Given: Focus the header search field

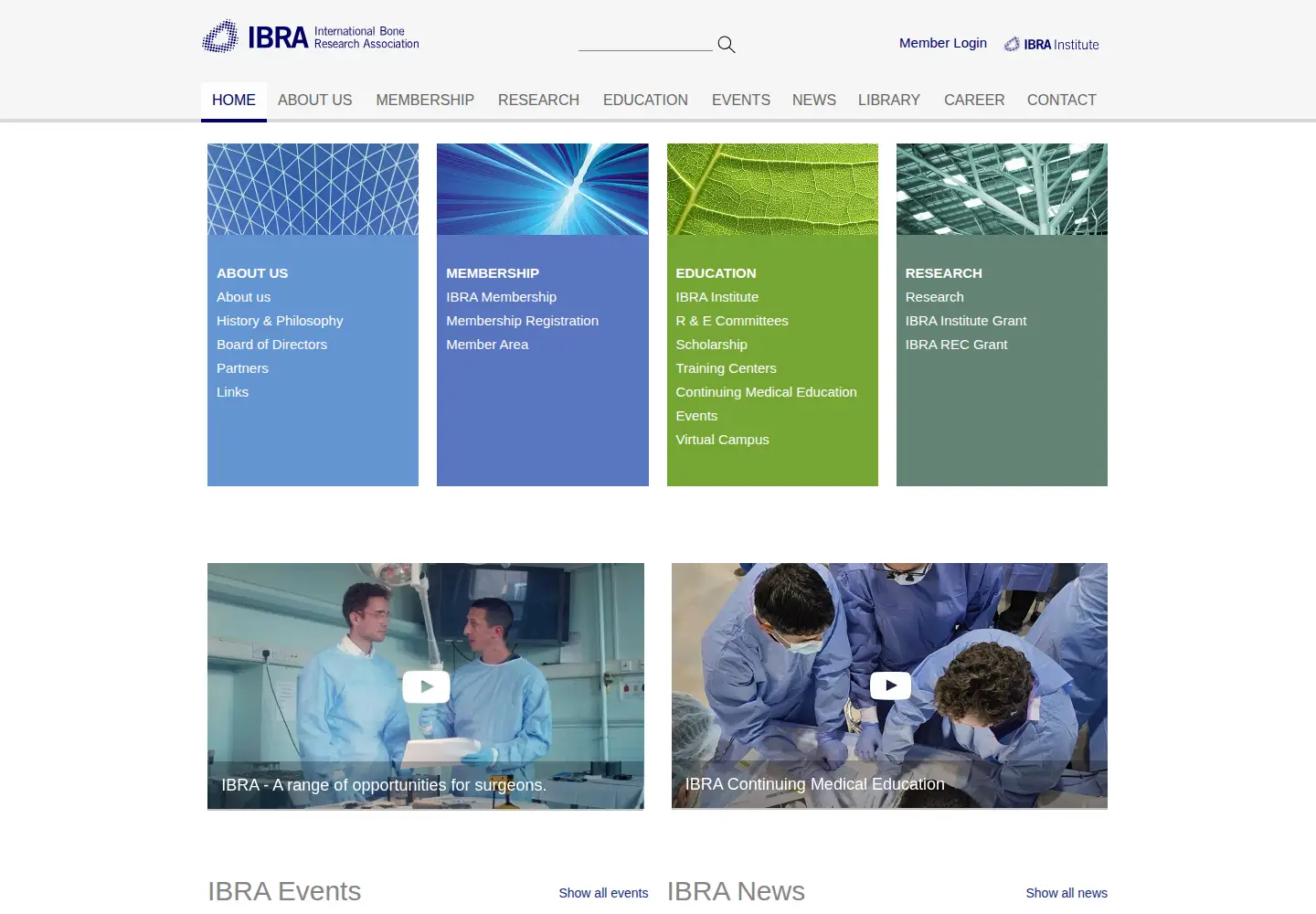Looking at the screenshot, I should 645,42.
